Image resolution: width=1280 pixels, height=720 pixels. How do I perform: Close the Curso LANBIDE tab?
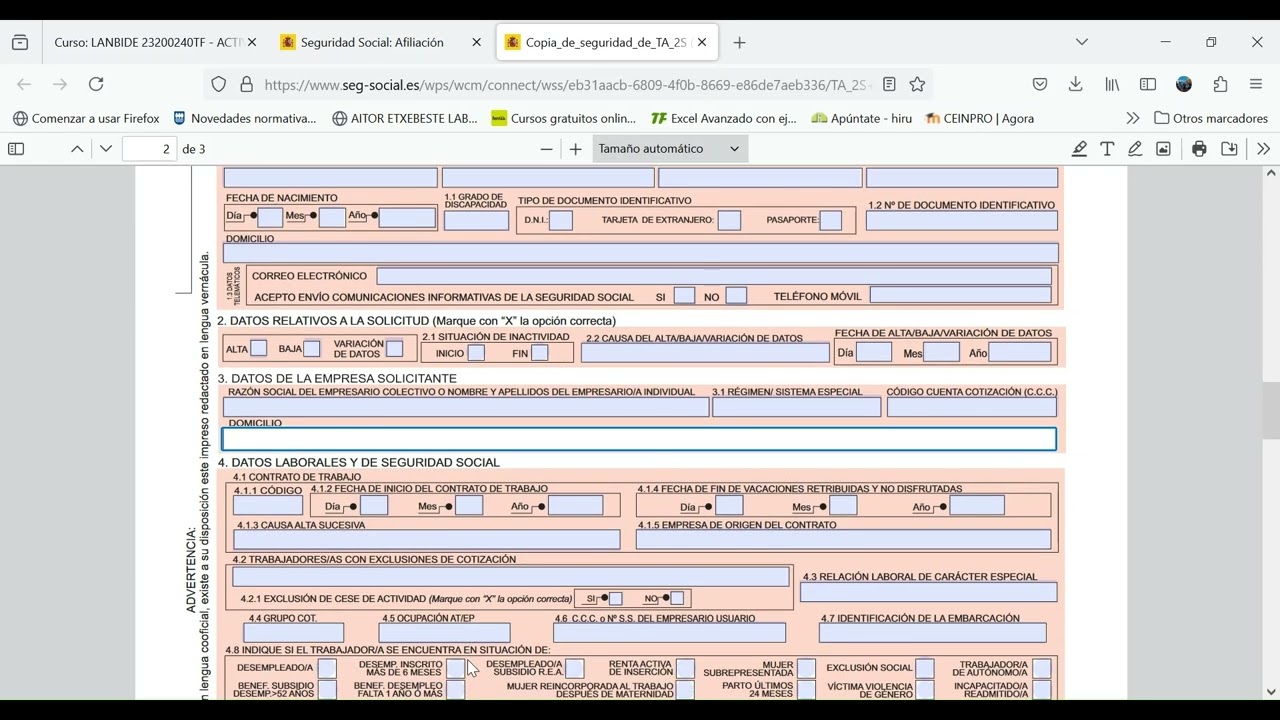click(x=251, y=43)
